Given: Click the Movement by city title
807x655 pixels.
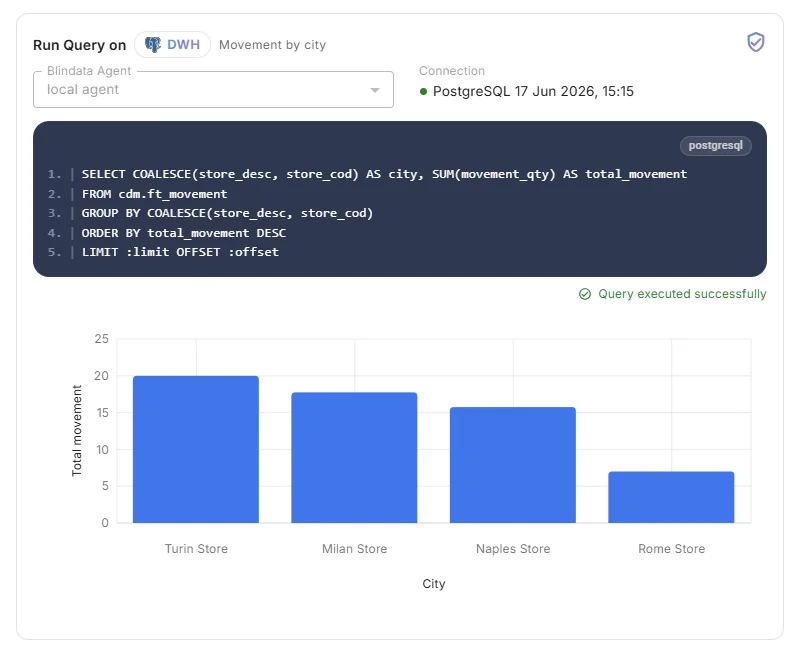Looking at the screenshot, I should click(x=272, y=45).
